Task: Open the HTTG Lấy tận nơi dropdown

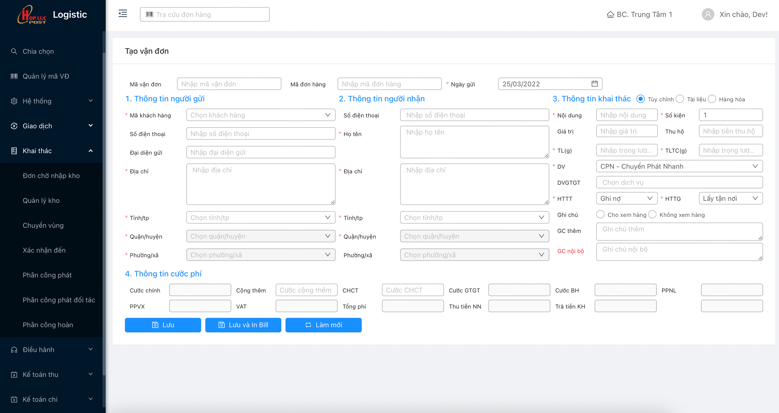Action: coord(730,199)
